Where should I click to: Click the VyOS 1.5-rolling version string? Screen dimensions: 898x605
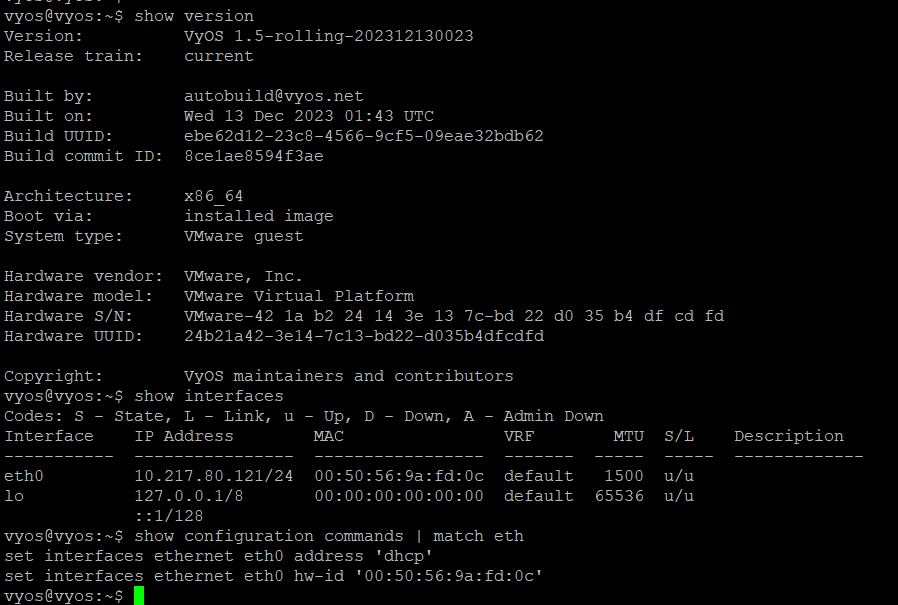click(x=328, y=36)
